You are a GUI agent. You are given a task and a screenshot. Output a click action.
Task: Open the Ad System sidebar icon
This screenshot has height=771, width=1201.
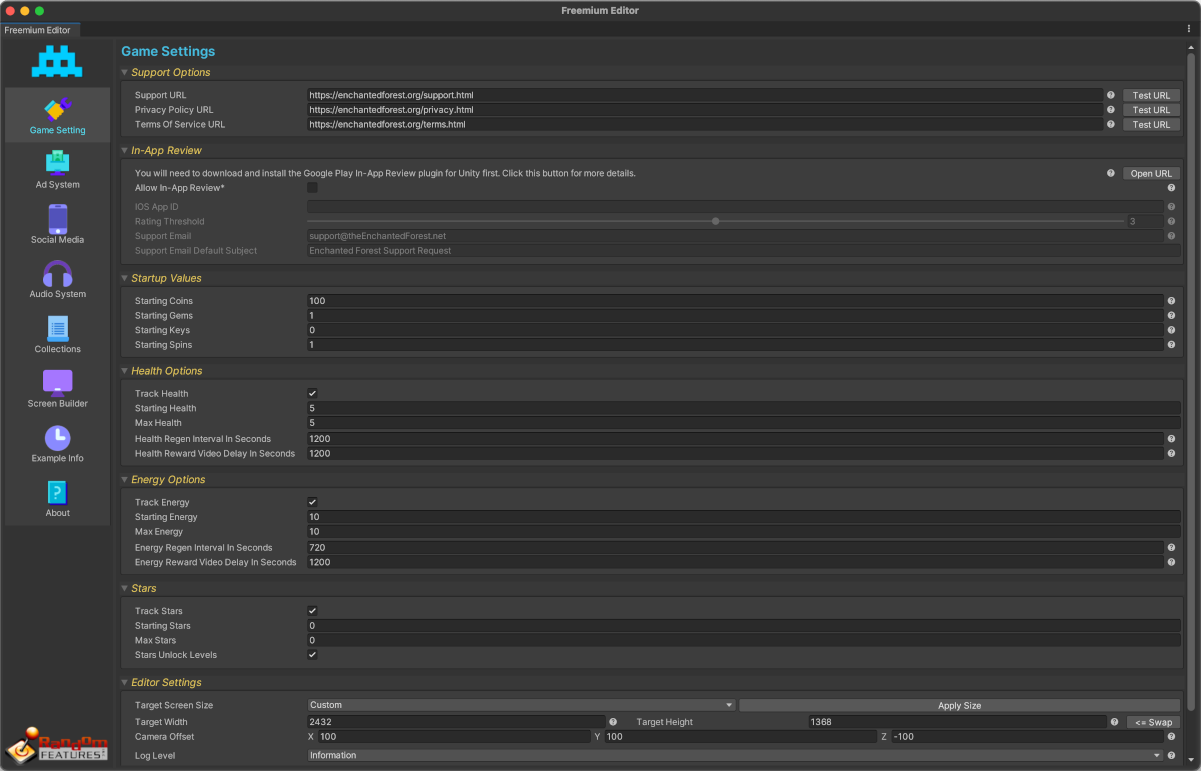point(57,163)
